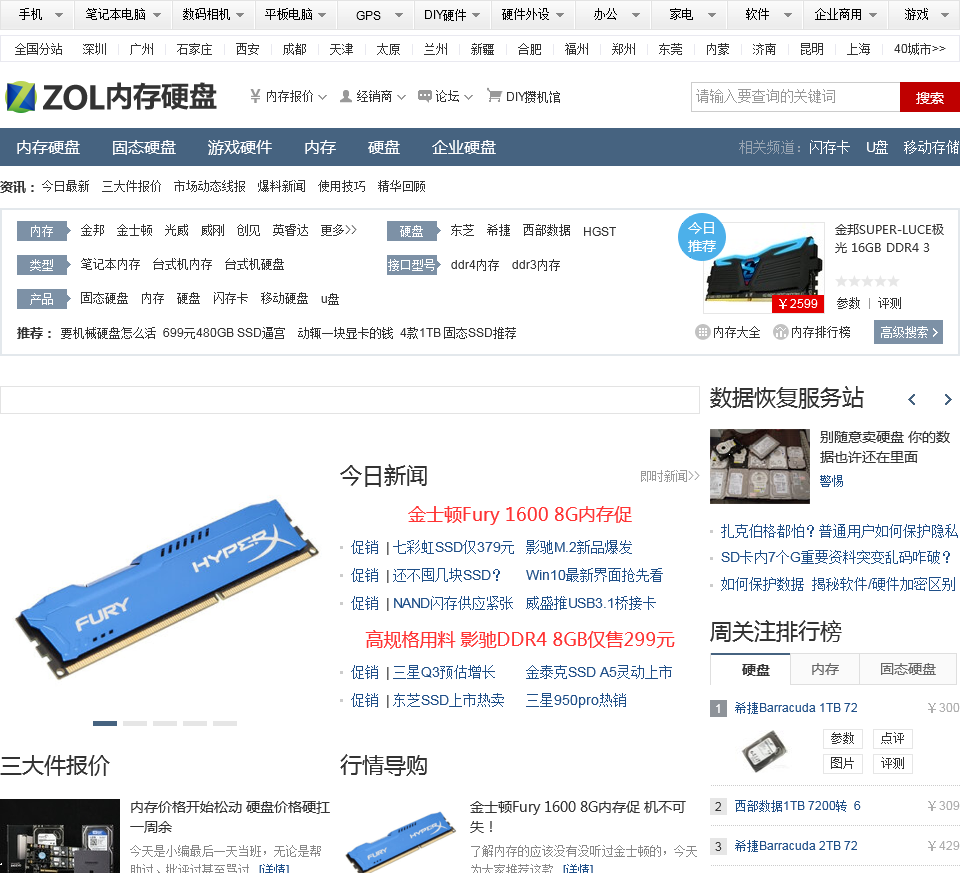Viewport: 960px width, 873px height.
Task: Expand the 手机 top category dropdown
Action: [59, 15]
